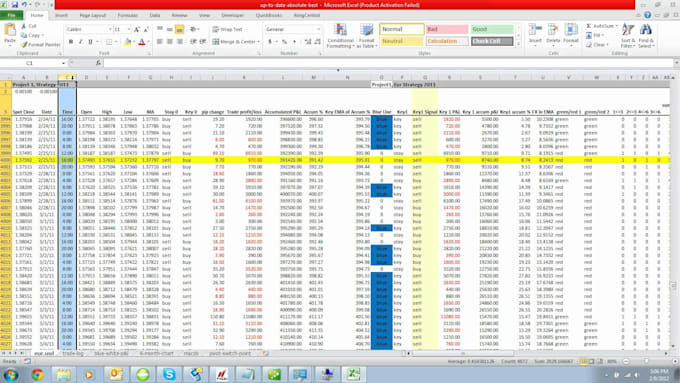Toggle italic formatting
Viewport: 680px width, 383px height.
(80, 42)
